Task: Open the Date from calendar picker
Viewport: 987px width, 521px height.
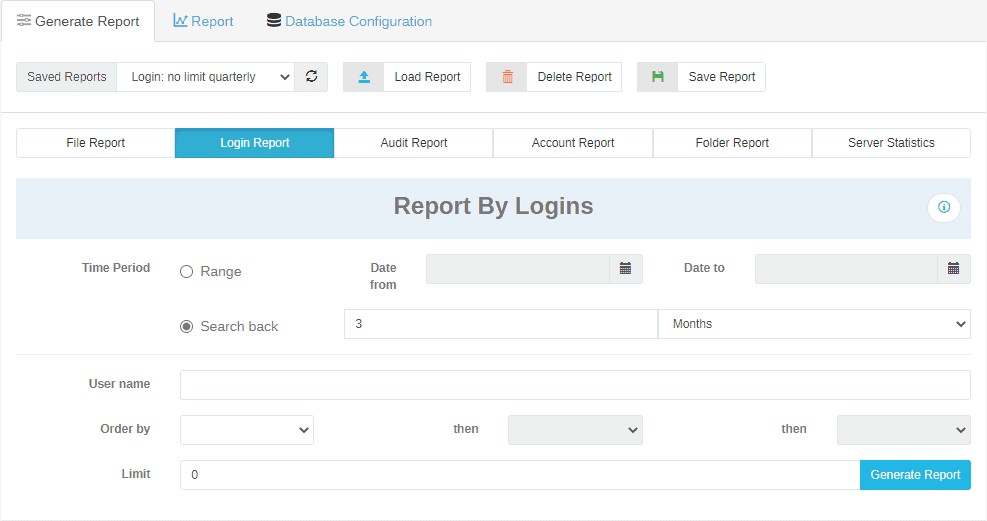Action: click(625, 269)
